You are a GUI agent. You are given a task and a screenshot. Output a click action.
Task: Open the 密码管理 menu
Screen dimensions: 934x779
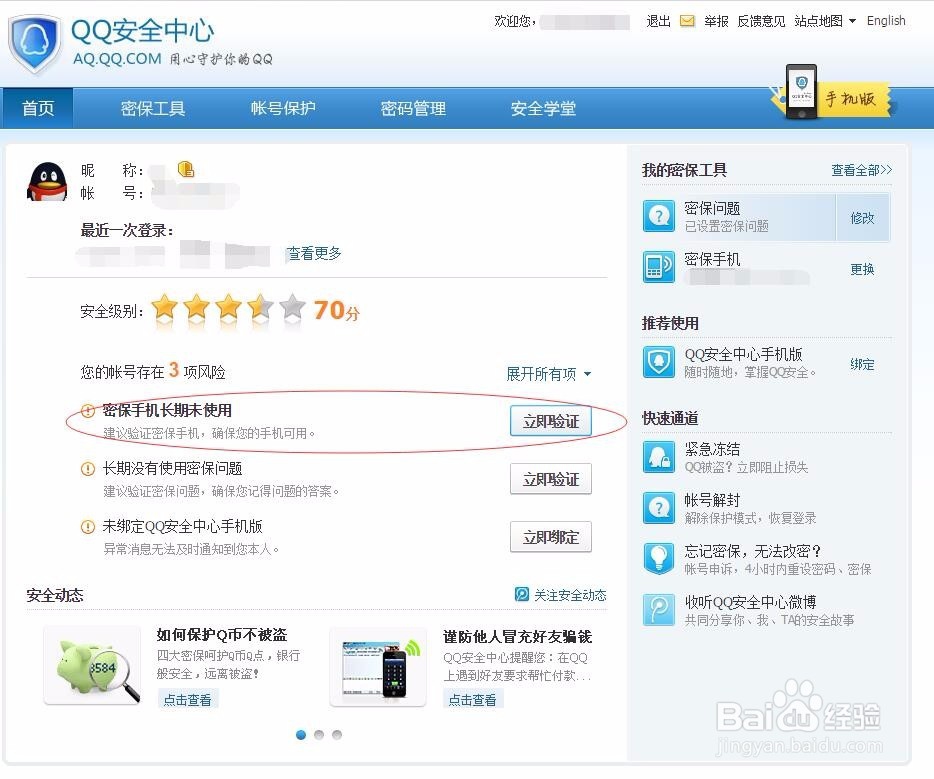(413, 108)
